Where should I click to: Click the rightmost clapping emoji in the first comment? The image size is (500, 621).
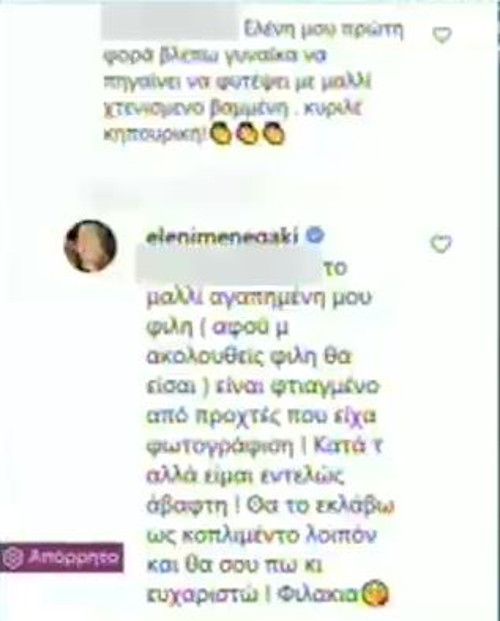[x=274, y=135]
